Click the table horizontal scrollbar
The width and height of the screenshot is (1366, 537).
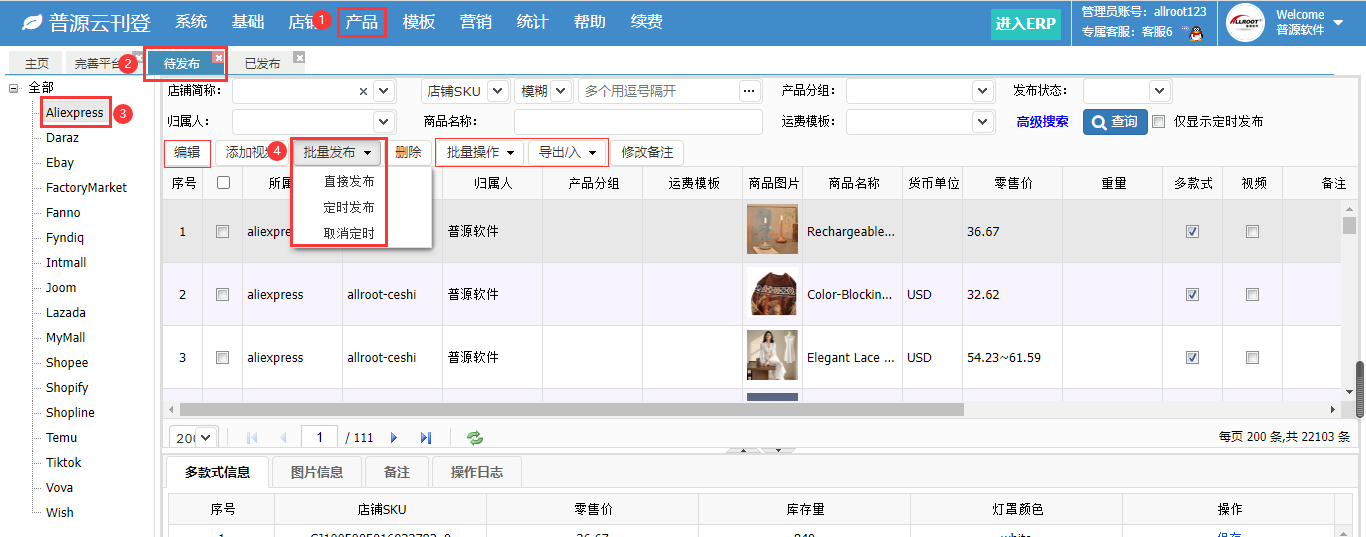(x=572, y=409)
